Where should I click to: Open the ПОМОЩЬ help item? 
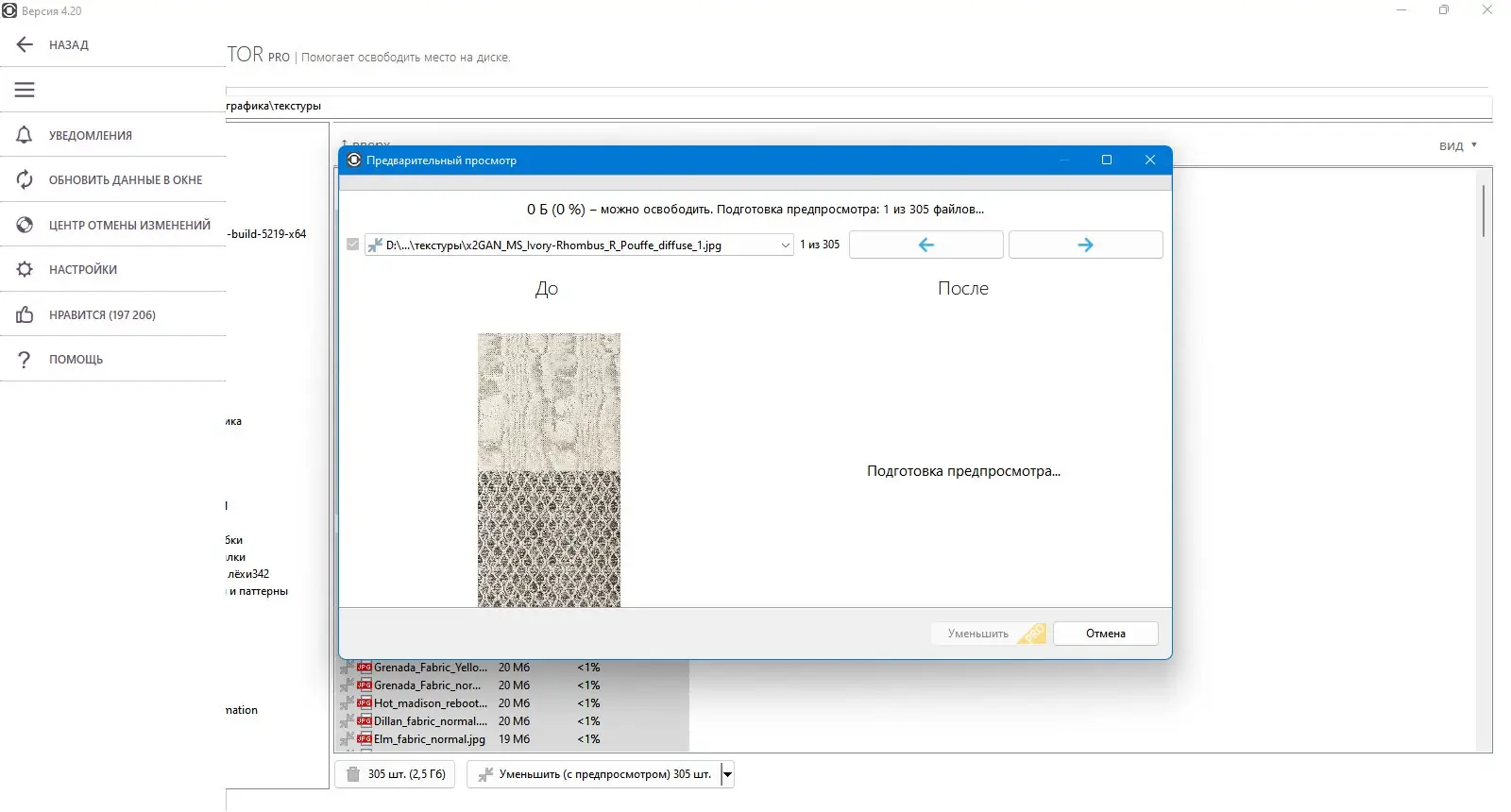[x=113, y=359]
